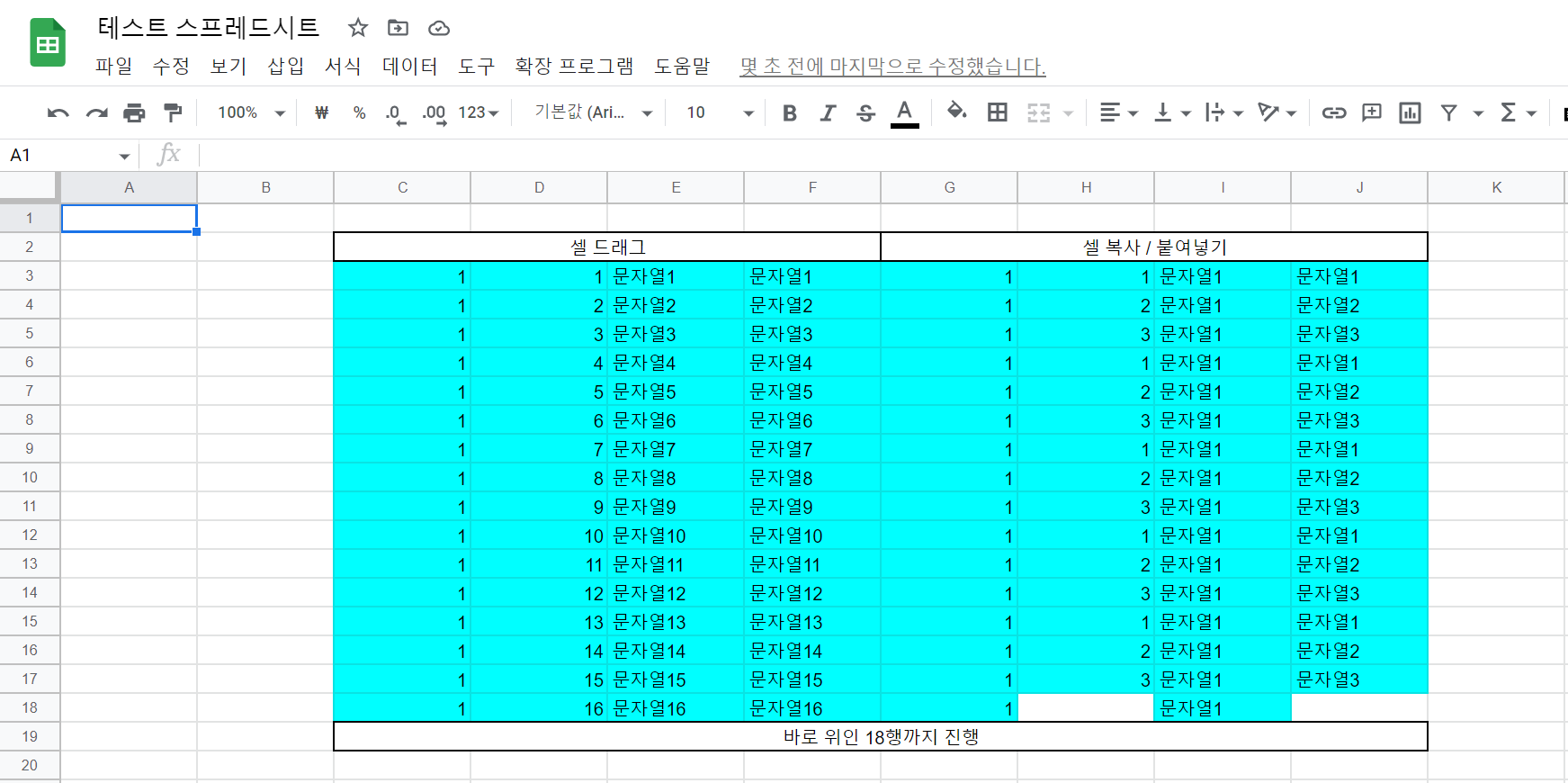Viewport: 1568px width, 783px height.
Task: Open the 도구 menu
Action: 476,66
